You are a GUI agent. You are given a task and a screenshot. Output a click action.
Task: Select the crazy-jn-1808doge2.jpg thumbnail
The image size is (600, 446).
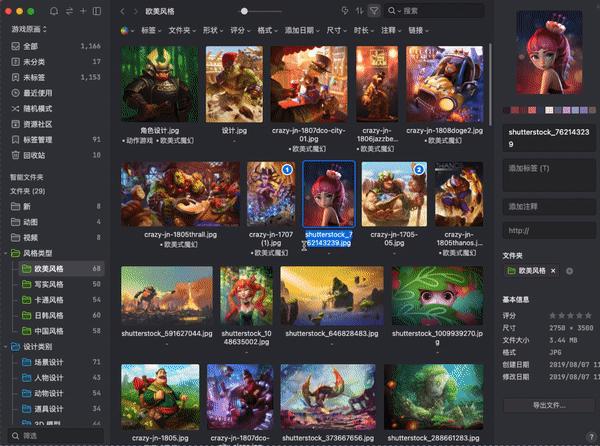[445, 84]
